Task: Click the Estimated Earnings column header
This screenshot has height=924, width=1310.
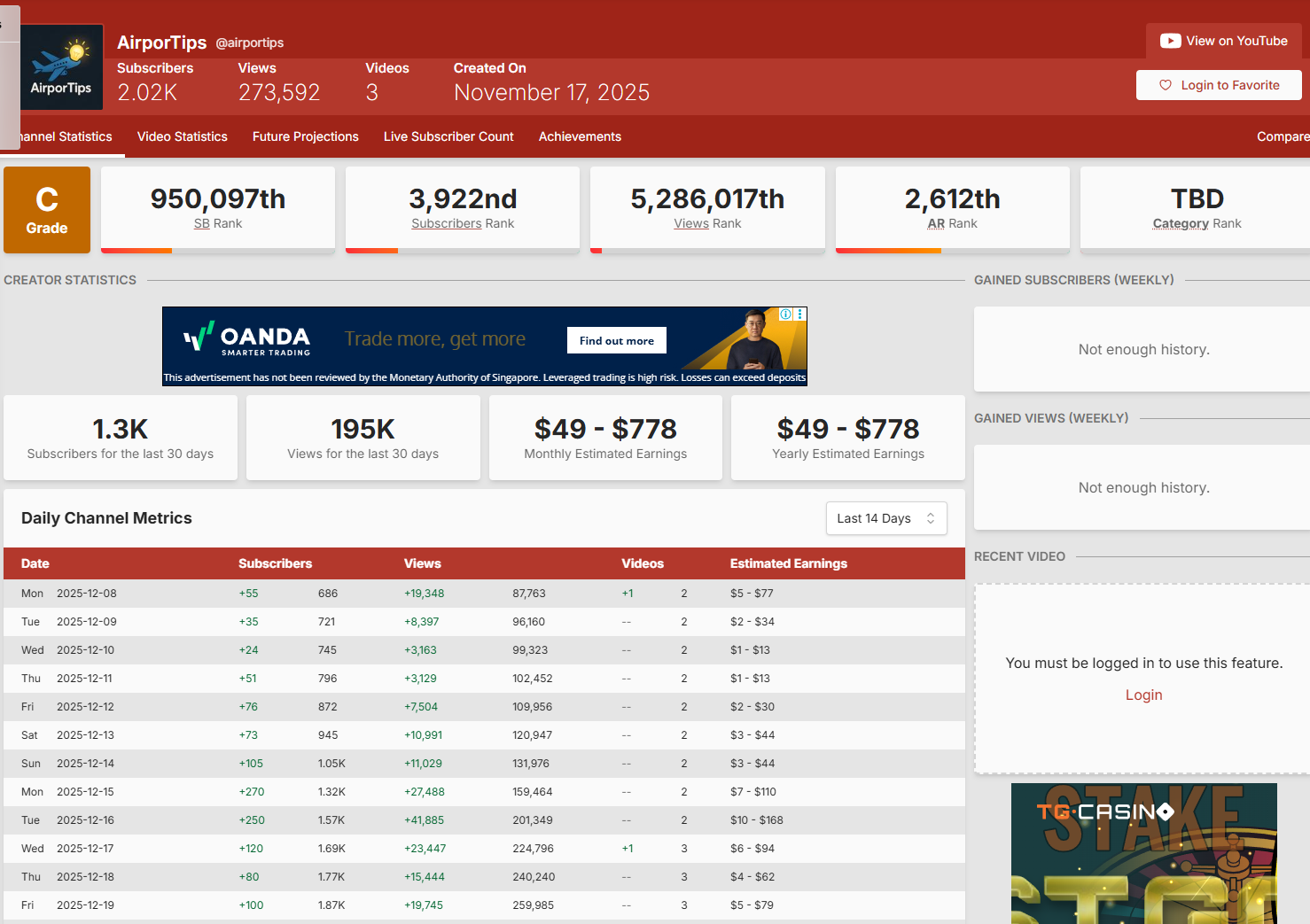Action: pos(788,563)
